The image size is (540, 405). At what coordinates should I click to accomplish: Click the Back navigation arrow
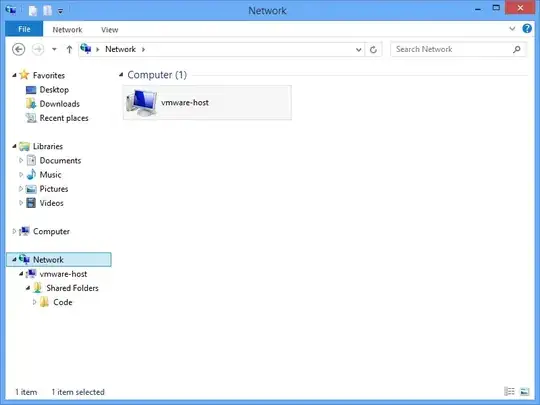pyautogui.click(x=19, y=49)
